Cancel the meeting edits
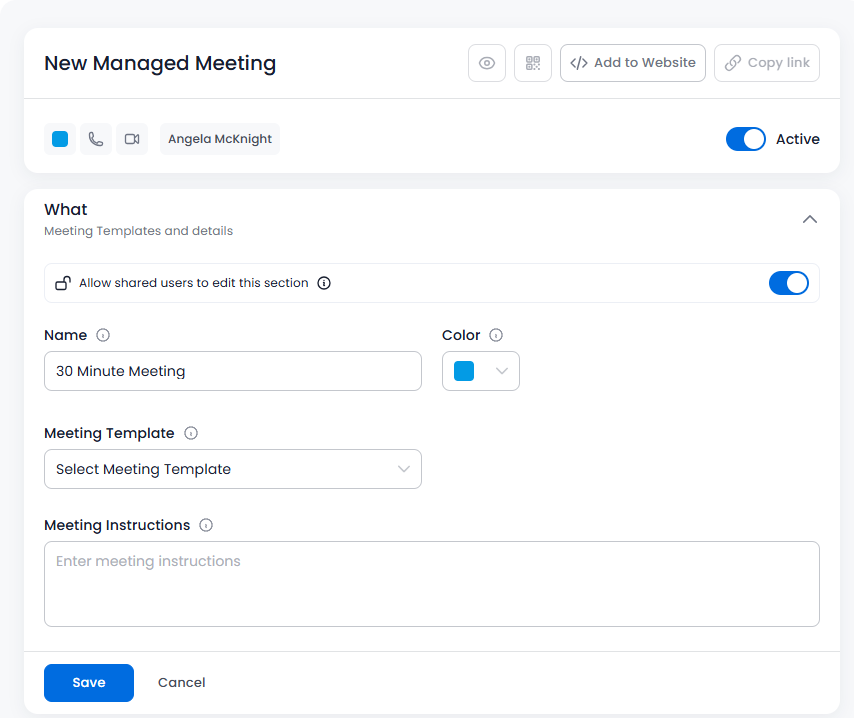 (182, 683)
